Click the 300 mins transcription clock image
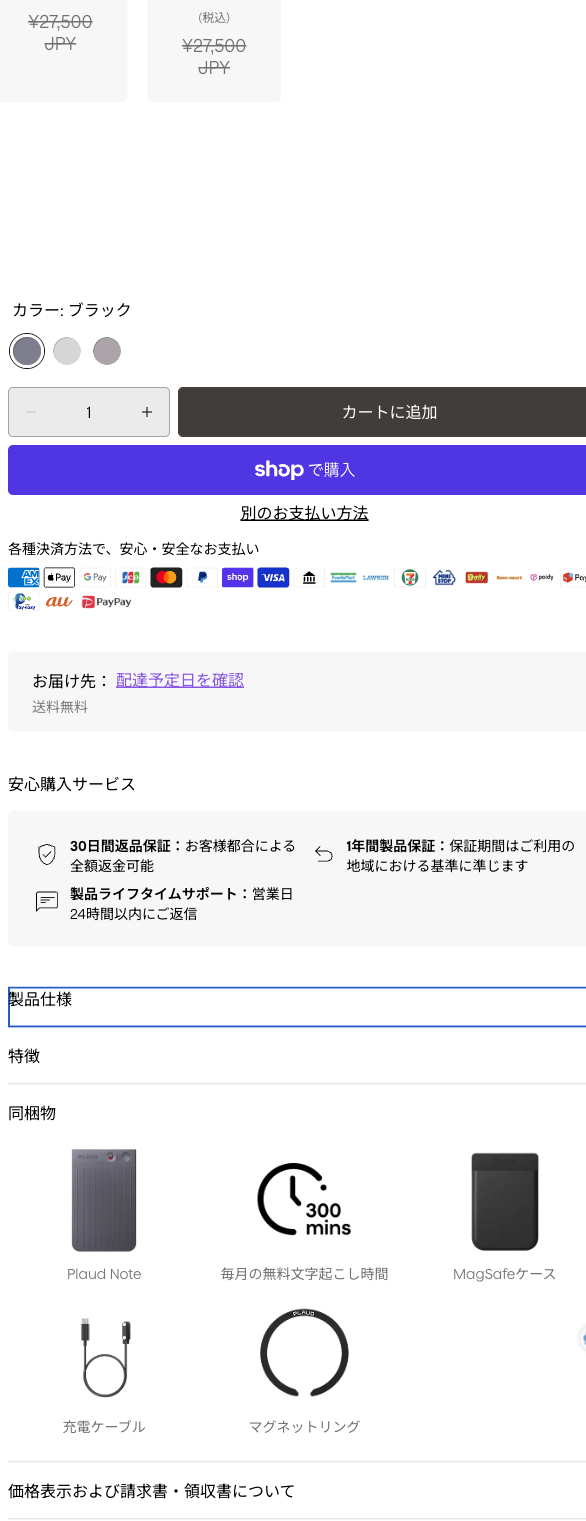586x1521 pixels. tap(304, 1199)
